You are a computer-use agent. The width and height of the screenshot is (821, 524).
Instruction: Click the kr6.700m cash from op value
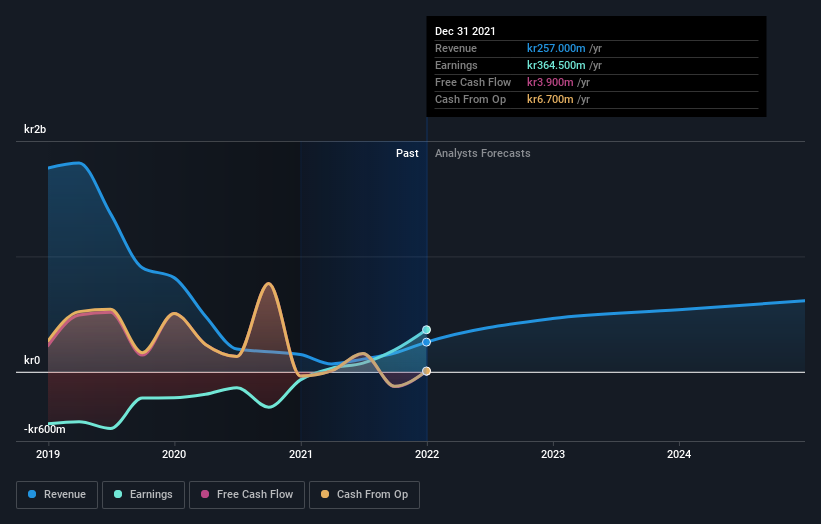tap(550, 99)
